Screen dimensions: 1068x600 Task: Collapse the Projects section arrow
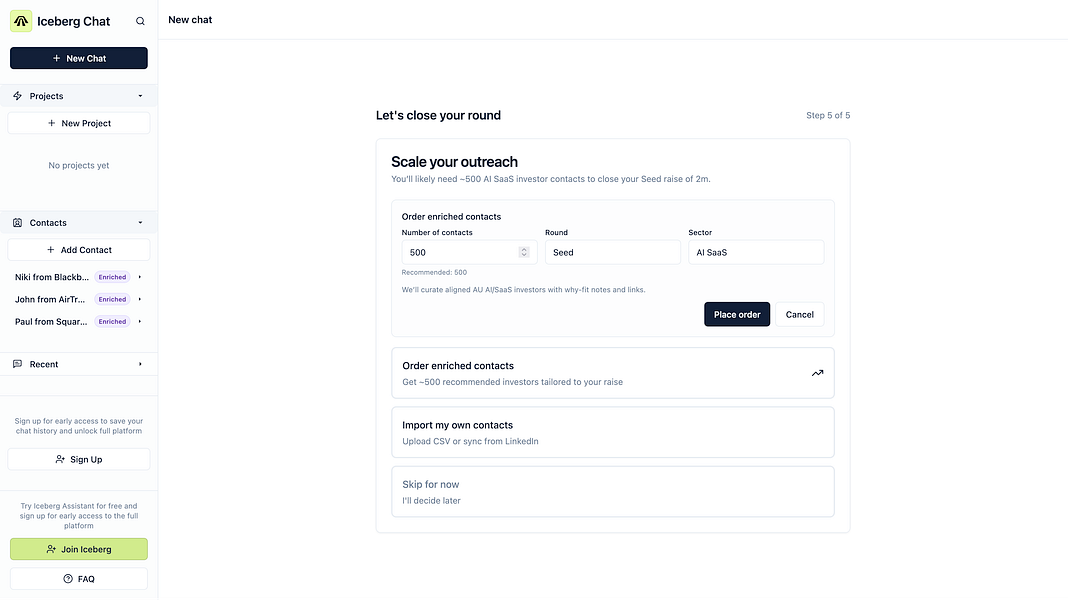coord(140,96)
